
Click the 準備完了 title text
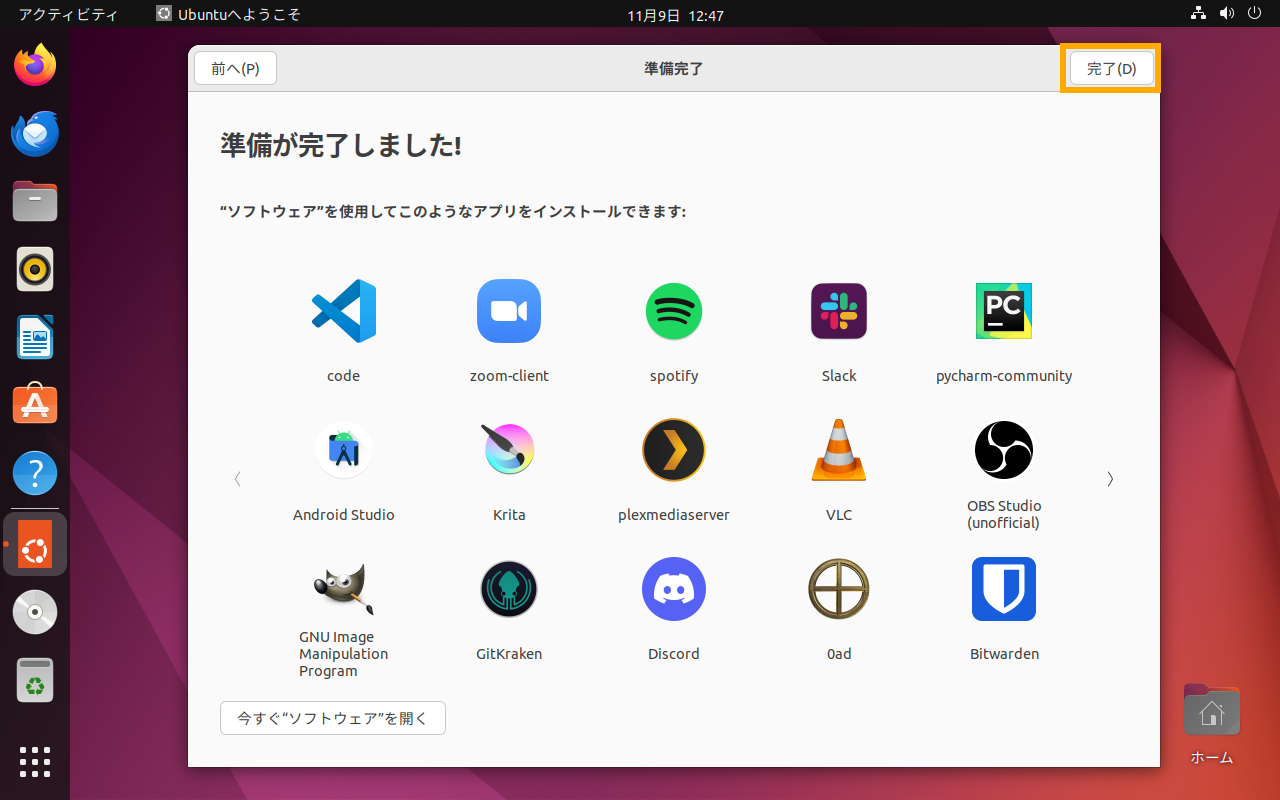674,68
